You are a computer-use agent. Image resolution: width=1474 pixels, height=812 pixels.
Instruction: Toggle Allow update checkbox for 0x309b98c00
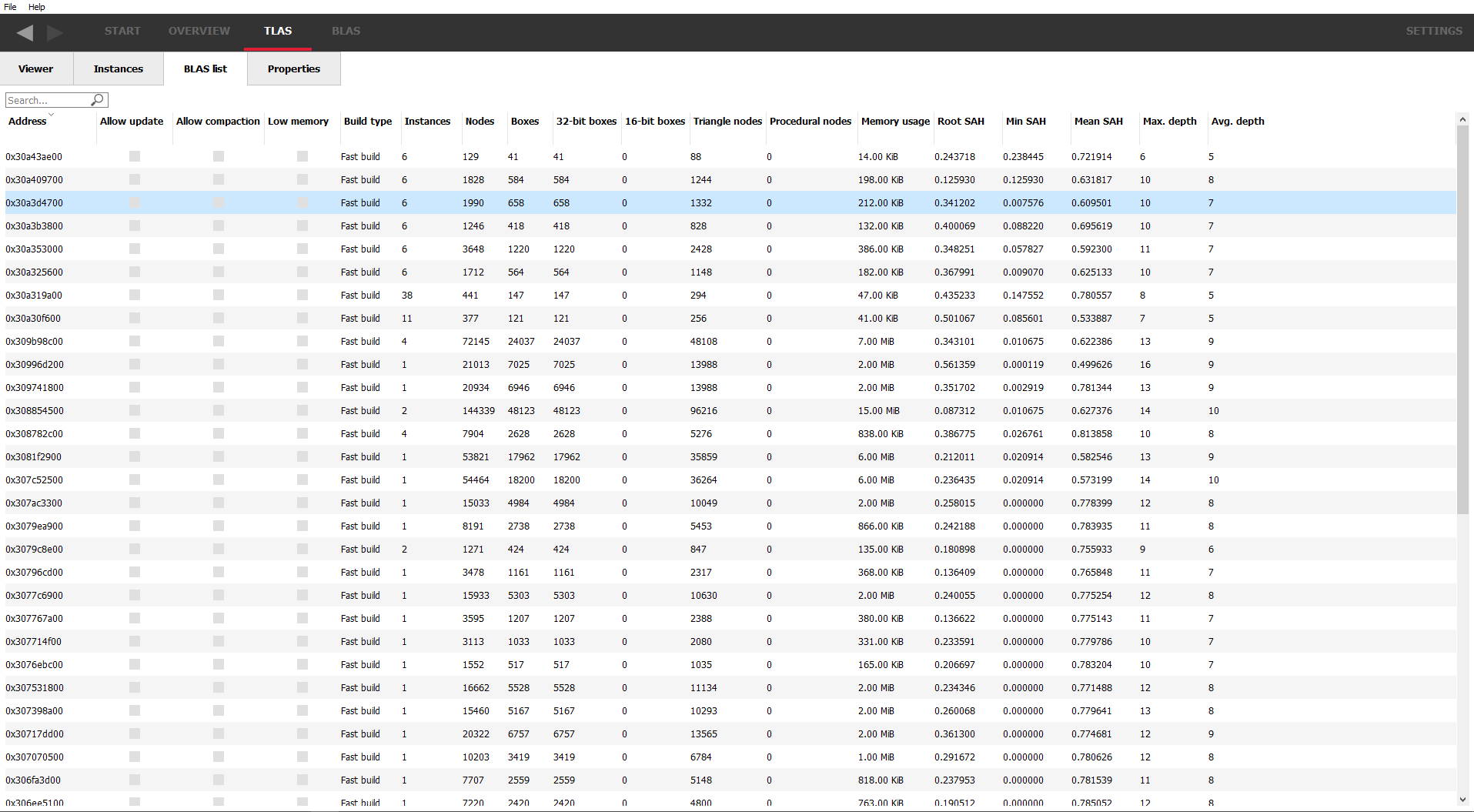click(135, 341)
